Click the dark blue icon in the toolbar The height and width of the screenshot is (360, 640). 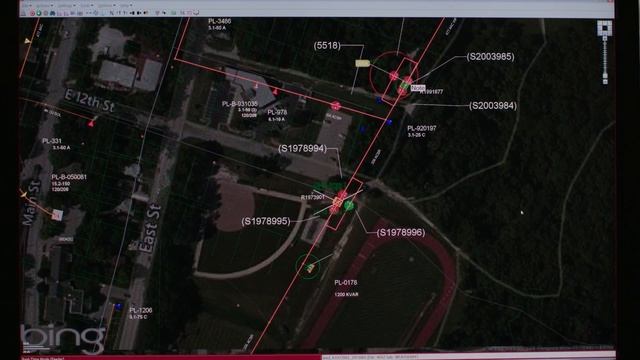pos(53,13)
